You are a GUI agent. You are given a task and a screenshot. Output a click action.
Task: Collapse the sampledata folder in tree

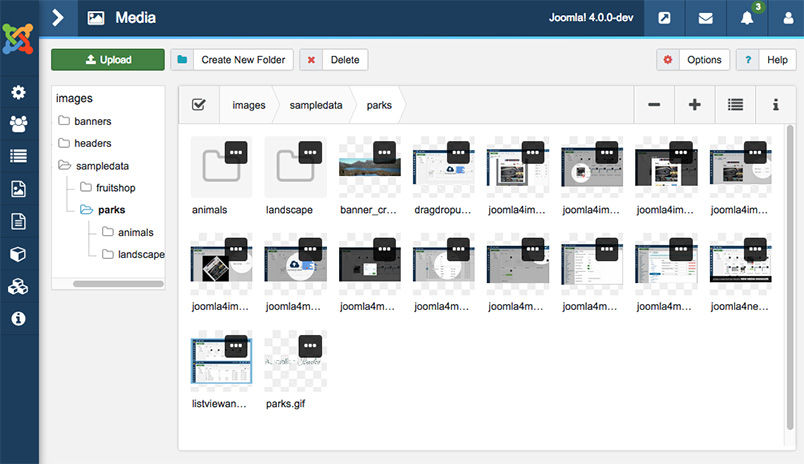[x=65, y=165]
